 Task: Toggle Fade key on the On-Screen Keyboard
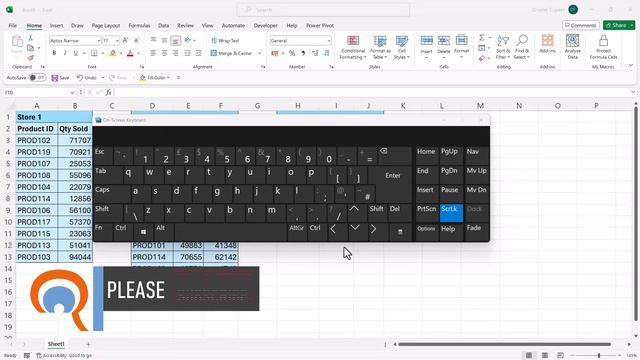pos(476,232)
